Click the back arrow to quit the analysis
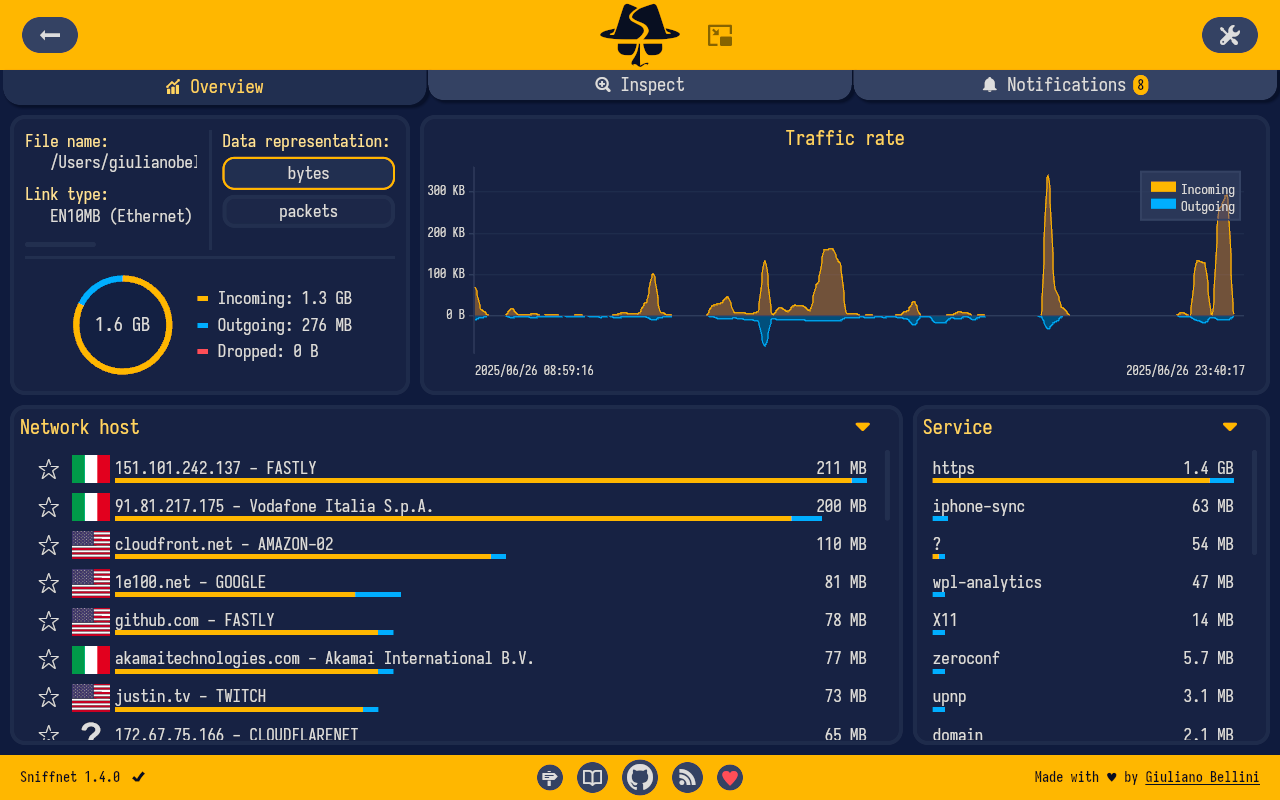This screenshot has width=1280, height=800. pos(49,35)
